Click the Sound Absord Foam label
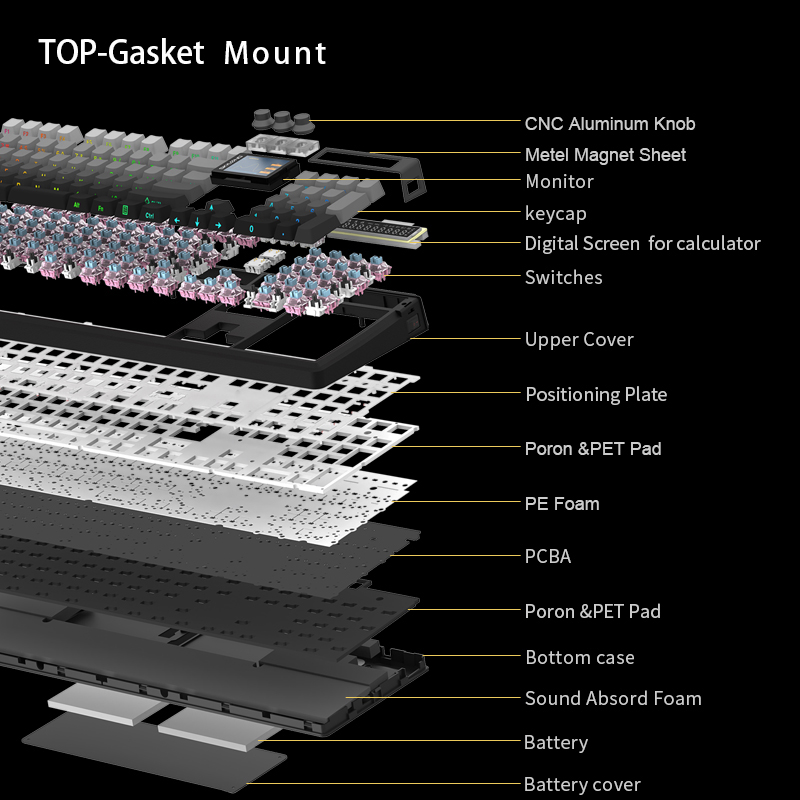Image resolution: width=800 pixels, height=800 pixels. 613,699
